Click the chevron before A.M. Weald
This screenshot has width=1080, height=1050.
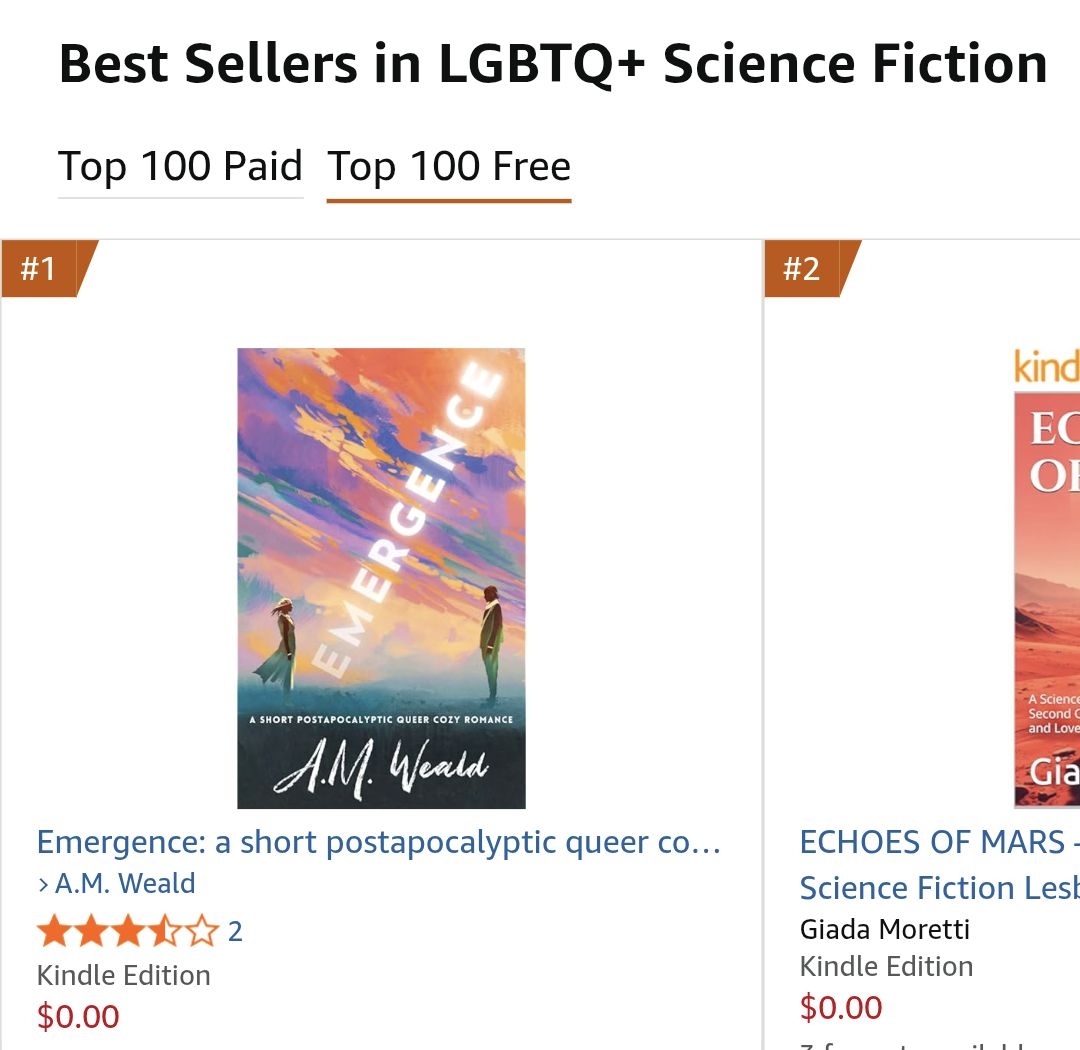click(43, 885)
